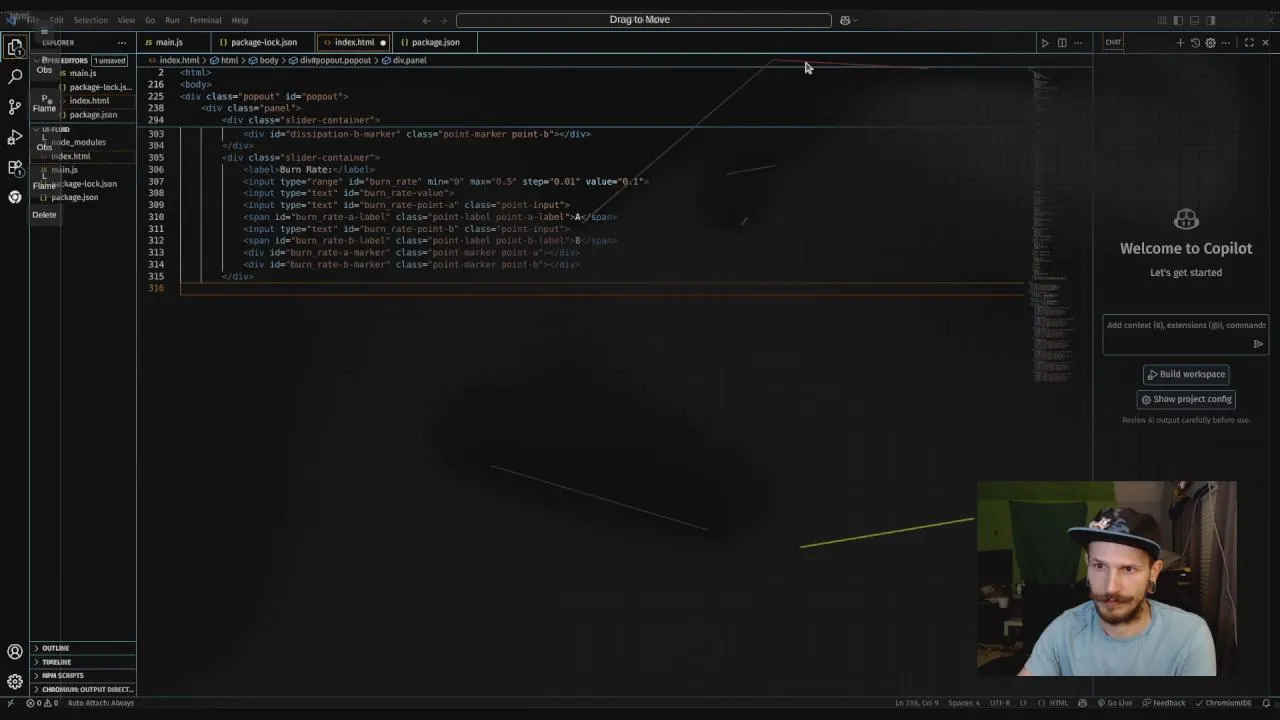
Task: Switch to the package-lock.json tab
Action: [x=263, y=43]
